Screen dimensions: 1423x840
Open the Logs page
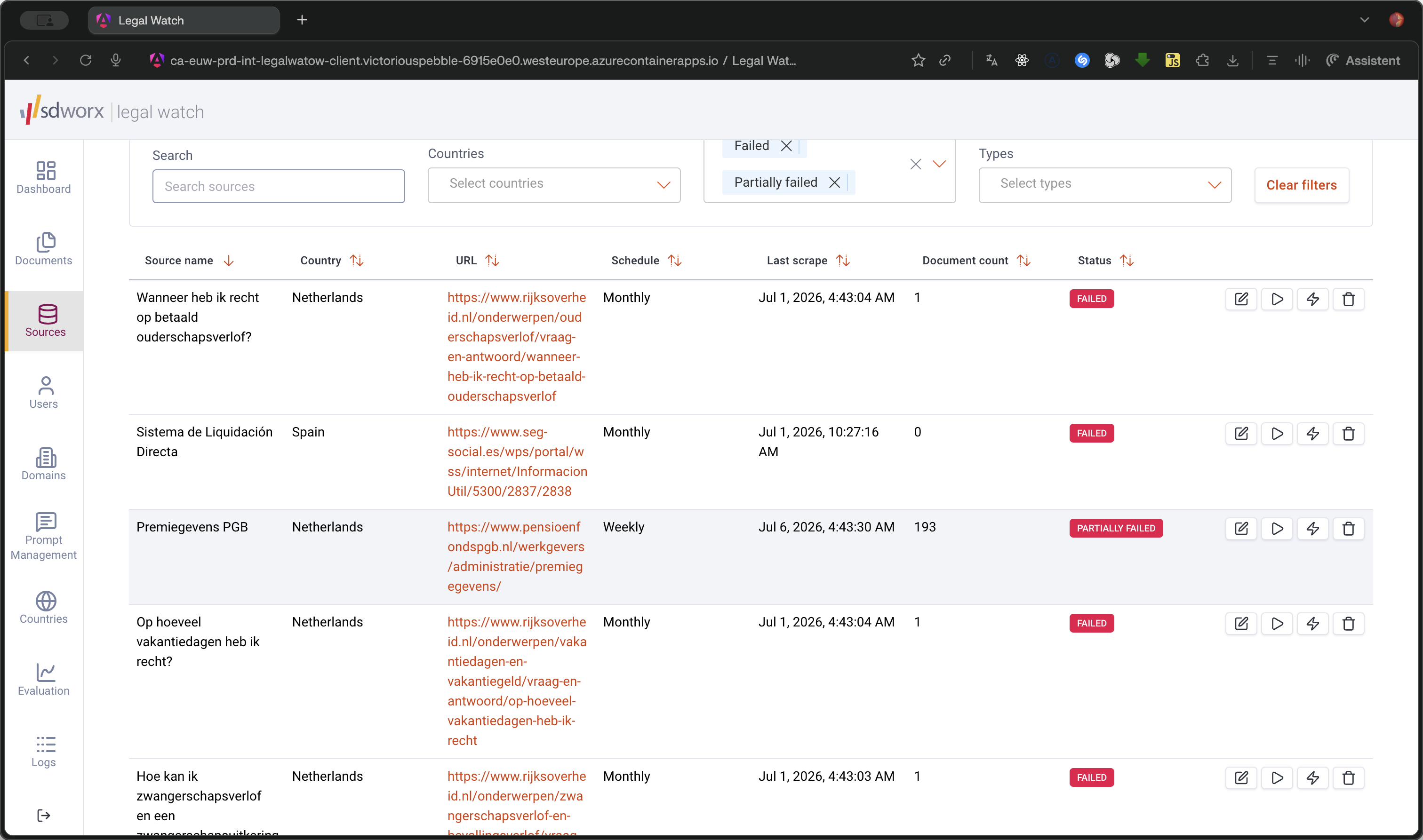tap(44, 751)
